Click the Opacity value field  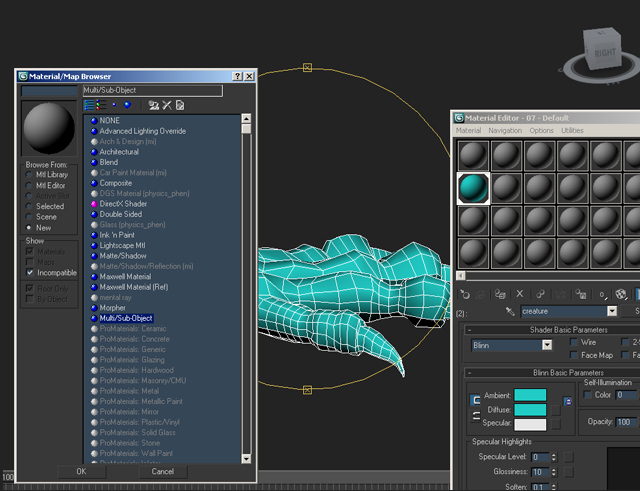click(x=627, y=422)
